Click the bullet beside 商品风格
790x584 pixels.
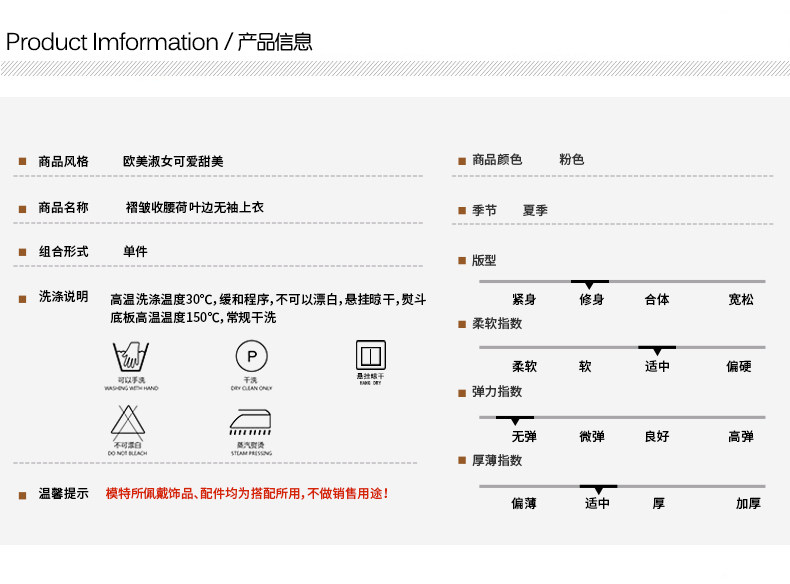tap(22, 161)
